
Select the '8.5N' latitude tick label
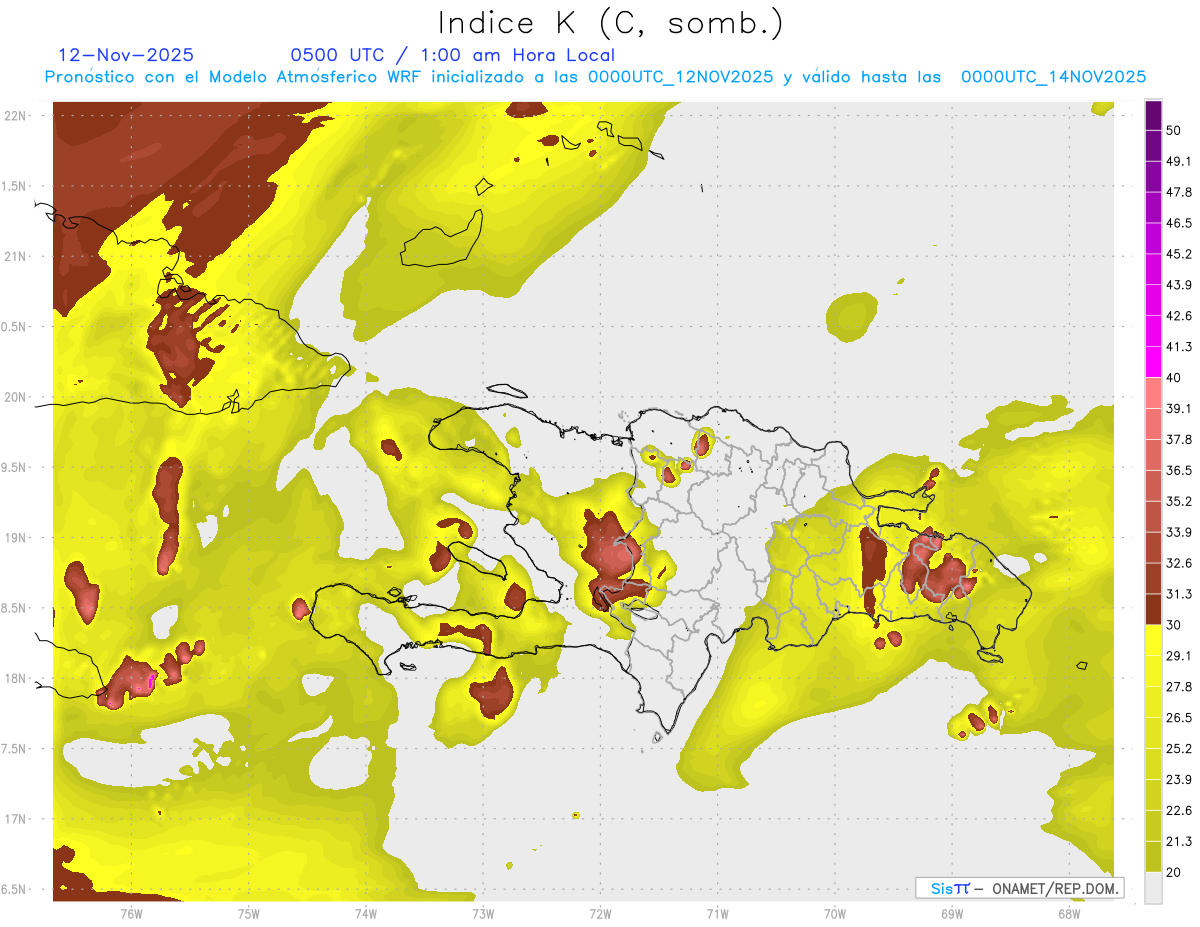[x=15, y=609]
